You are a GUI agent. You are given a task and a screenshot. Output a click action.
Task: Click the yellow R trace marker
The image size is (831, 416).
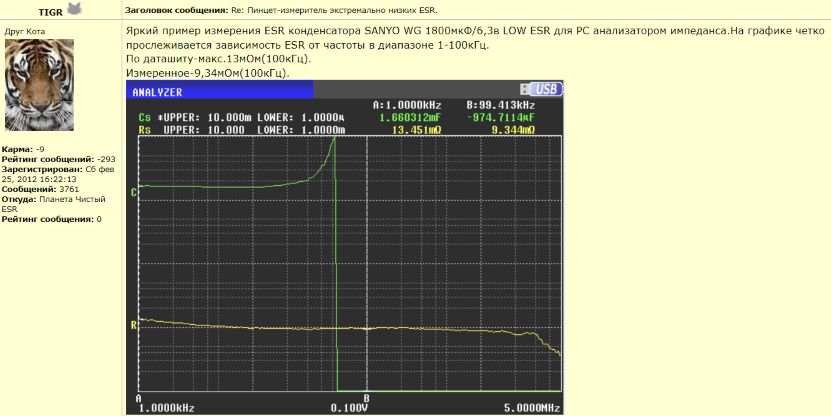click(x=134, y=325)
